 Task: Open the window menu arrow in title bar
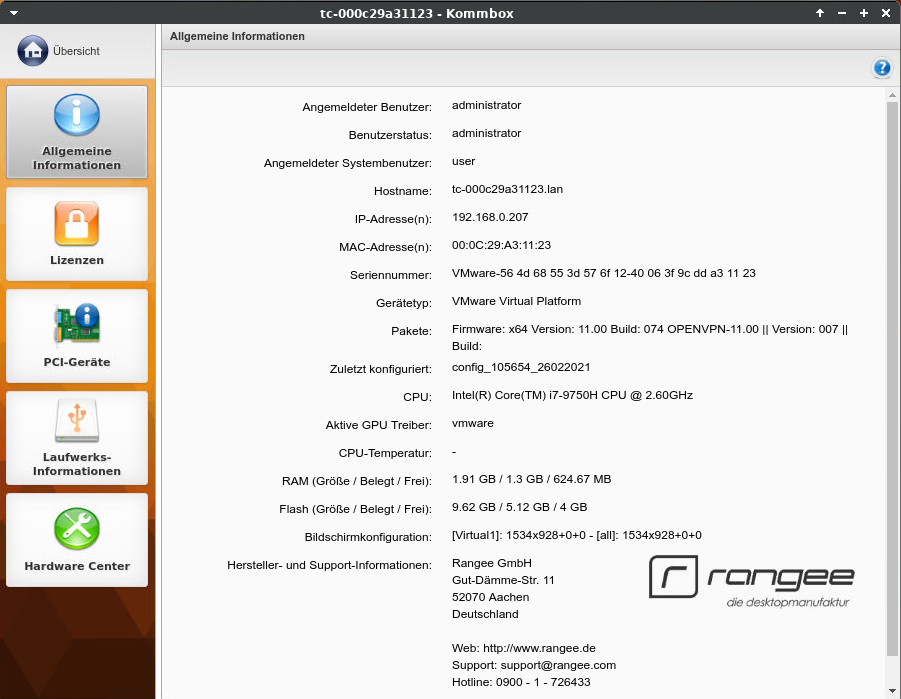coord(14,13)
